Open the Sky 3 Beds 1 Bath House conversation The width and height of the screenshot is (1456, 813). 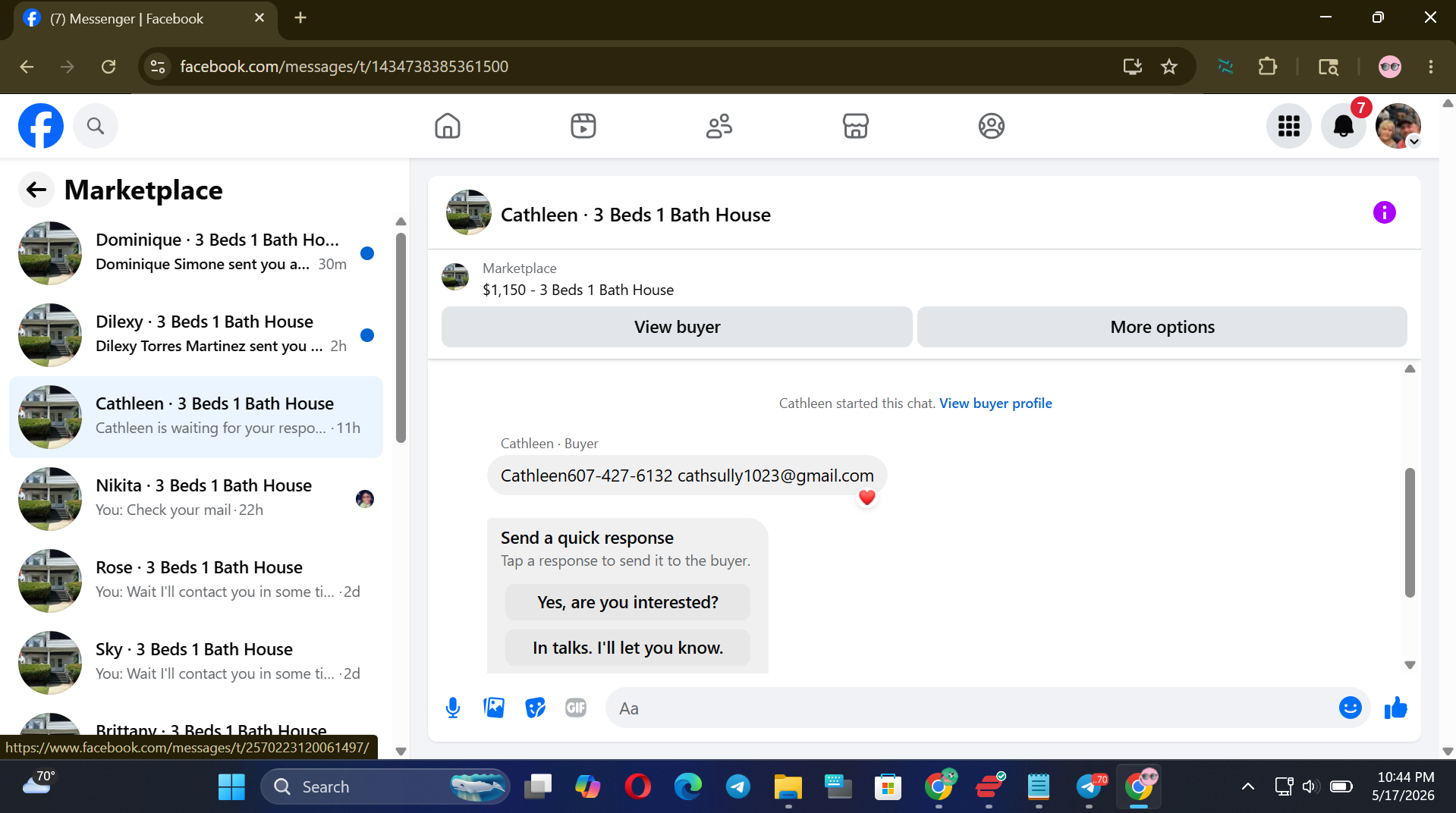tap(196, 663)
